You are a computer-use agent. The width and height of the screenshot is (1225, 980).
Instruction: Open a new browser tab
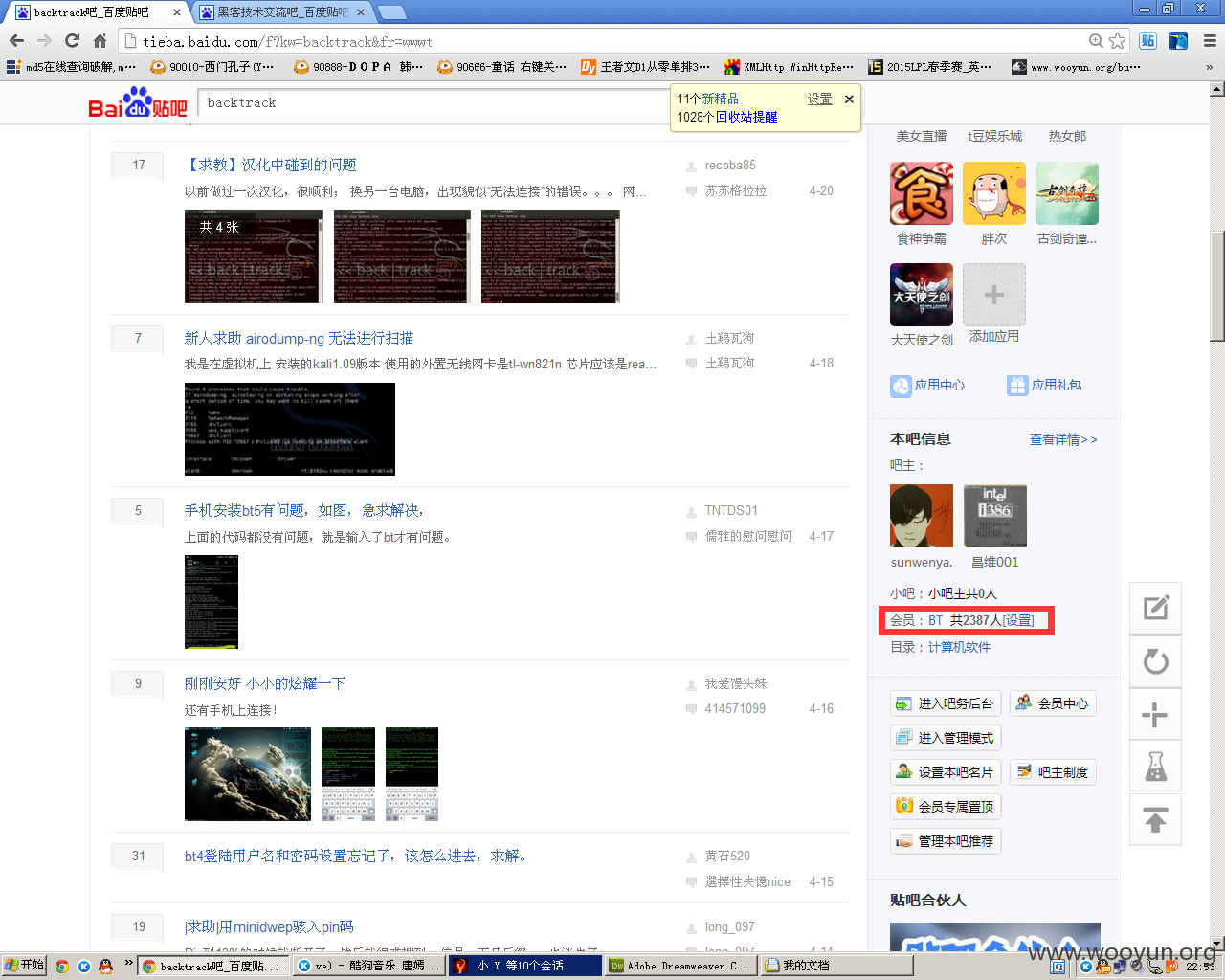point(392,12)
